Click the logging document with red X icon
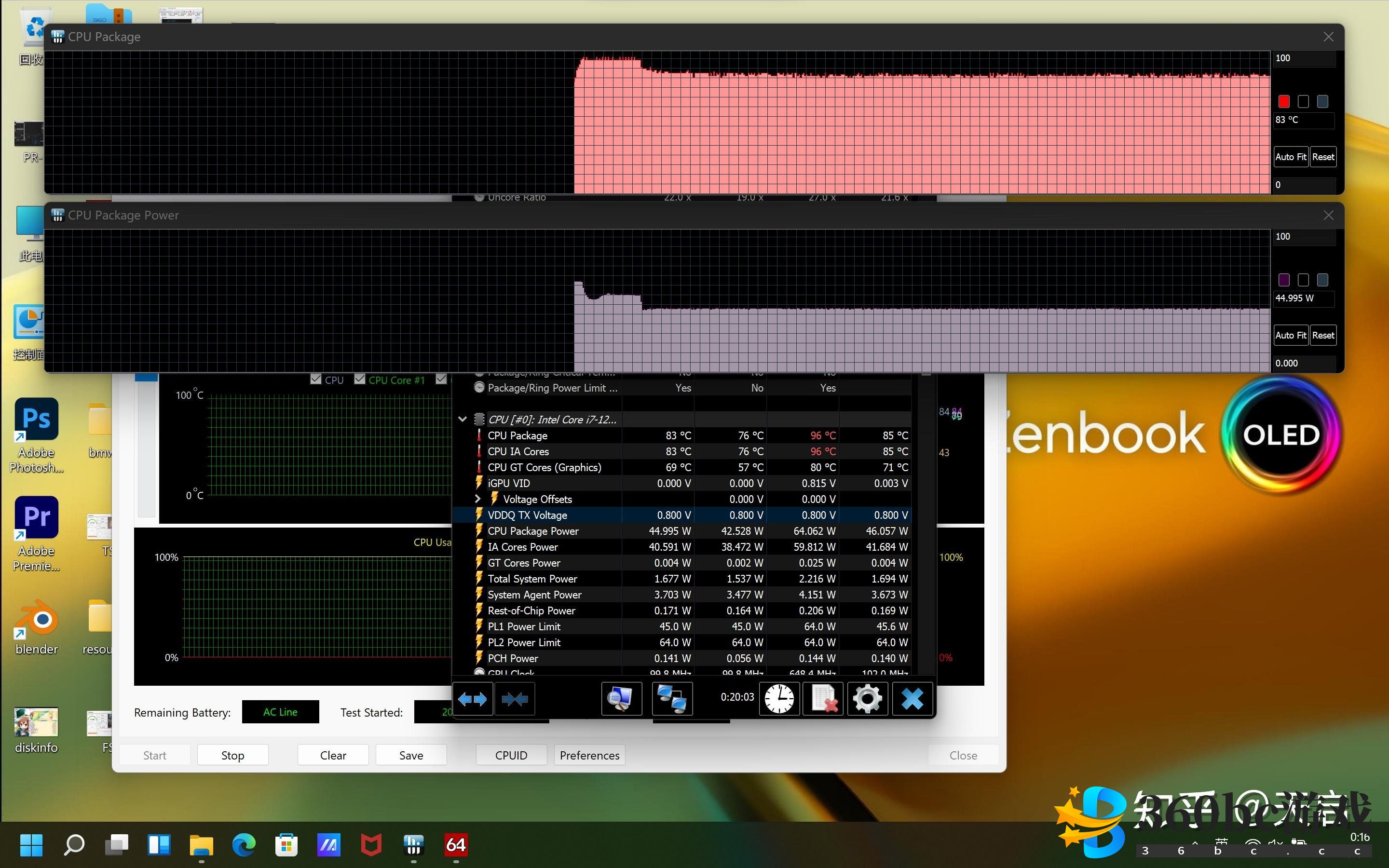Image resolution: width=1389 pixels, height=868 pixels. [823, 699]
